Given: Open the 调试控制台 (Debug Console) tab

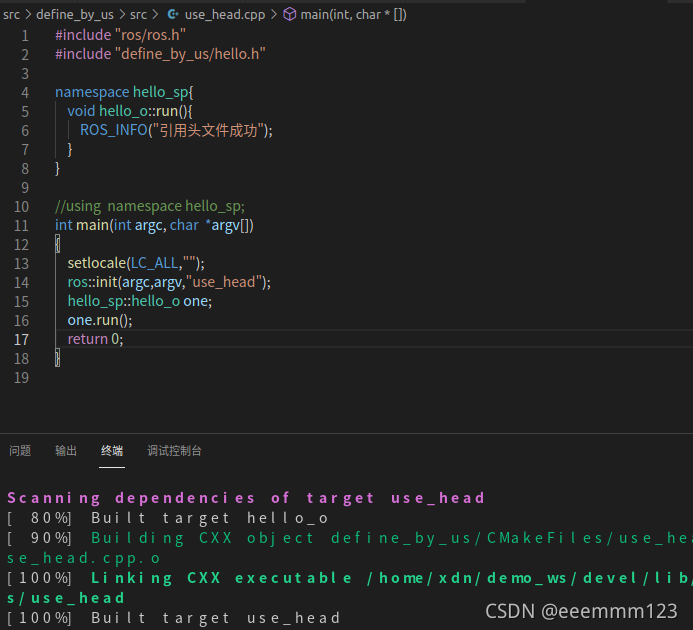Looking at the screenshot, I should 175,451.
